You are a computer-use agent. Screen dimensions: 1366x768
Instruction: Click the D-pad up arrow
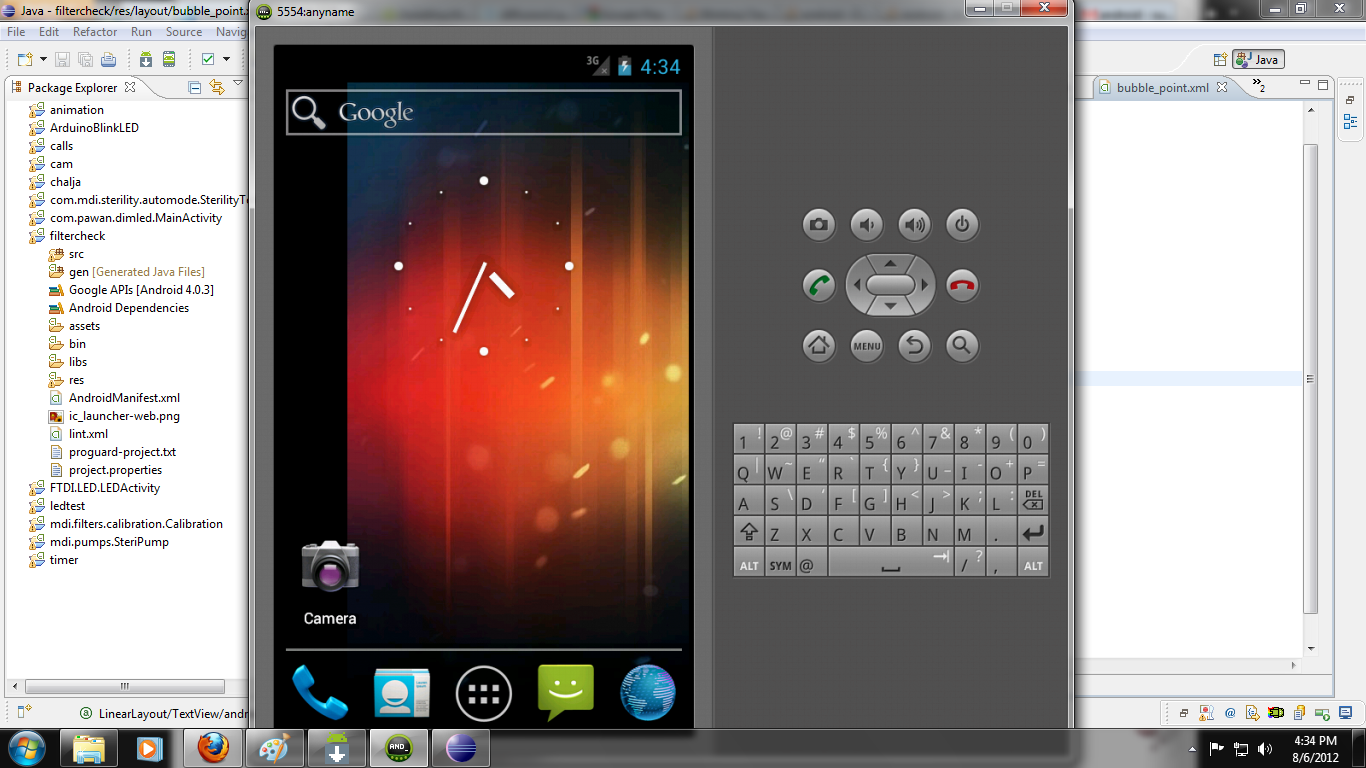click(x=890, y=264)
